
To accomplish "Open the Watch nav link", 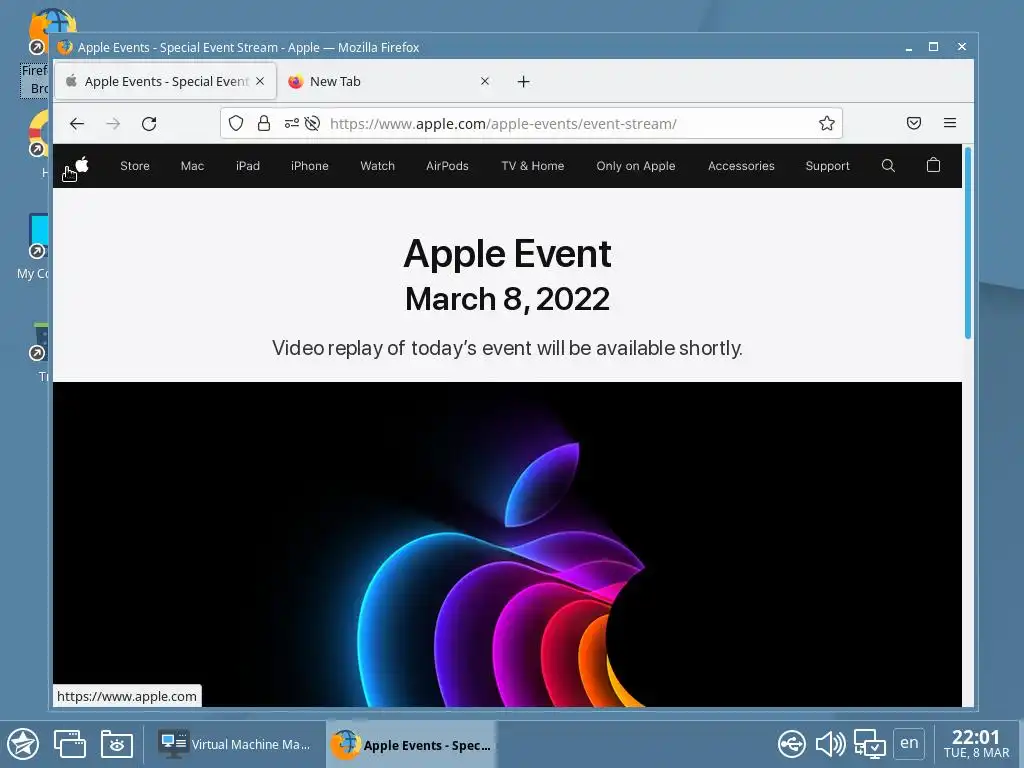I will coord(377,166).
